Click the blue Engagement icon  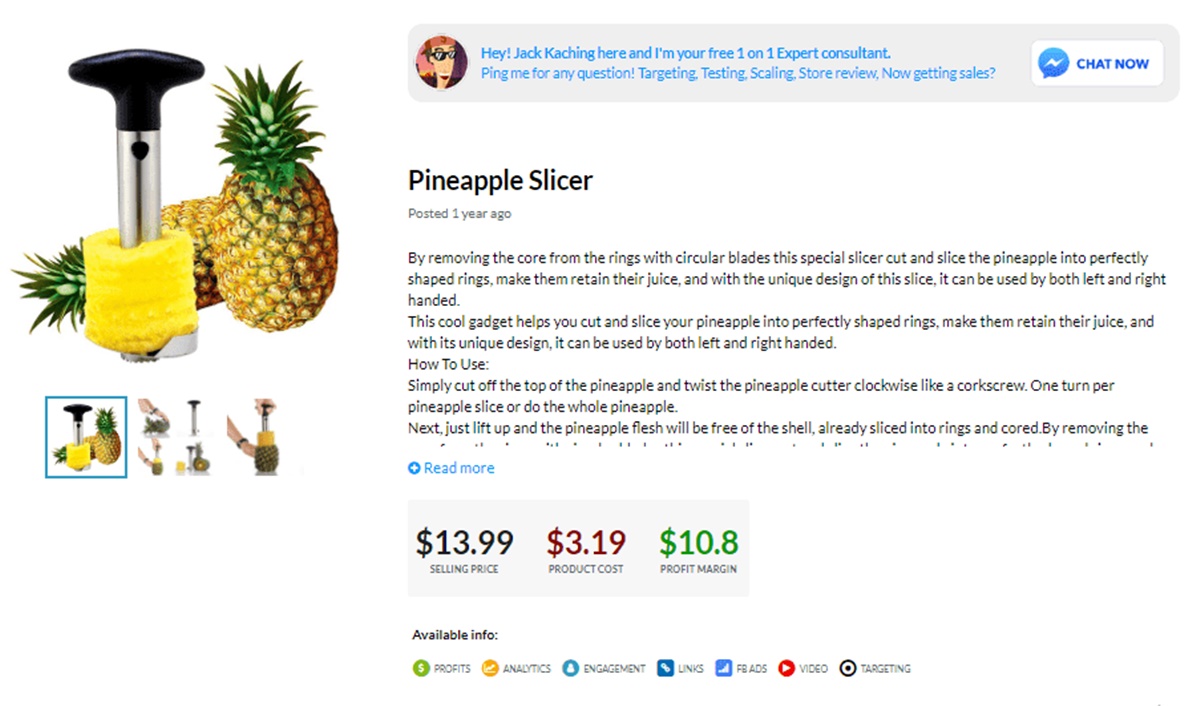click(x=570, y=668)
